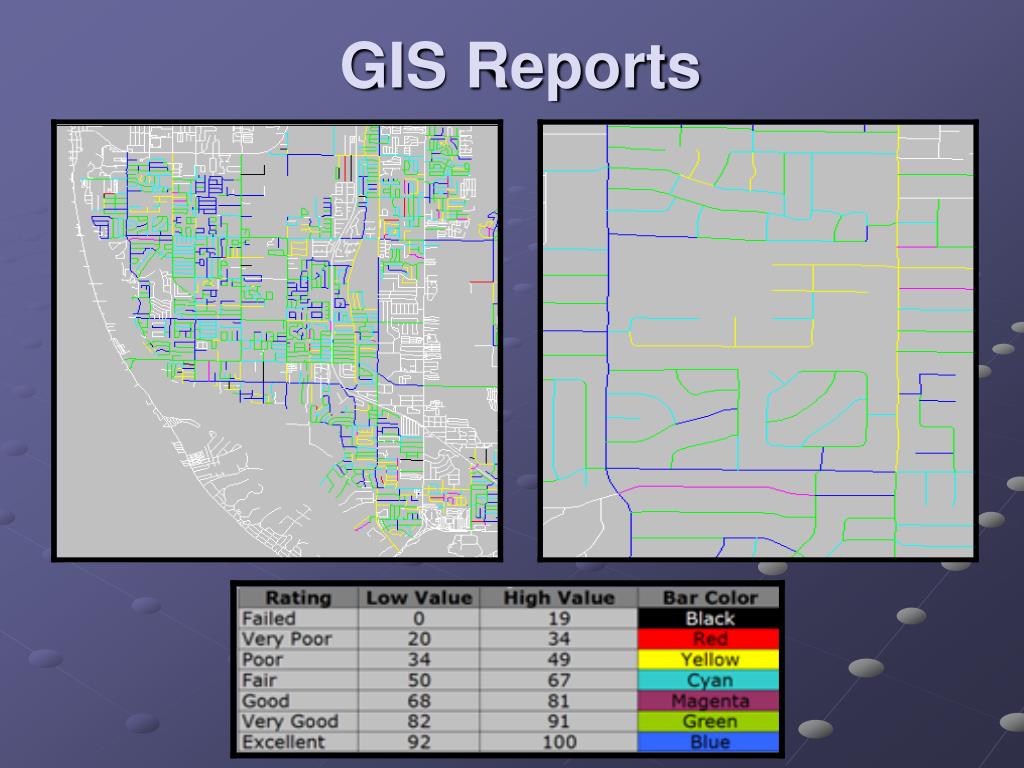The height and width of the screenshot is (768, 1024).
Task: Select the Low Value column header
Action: 419,598
